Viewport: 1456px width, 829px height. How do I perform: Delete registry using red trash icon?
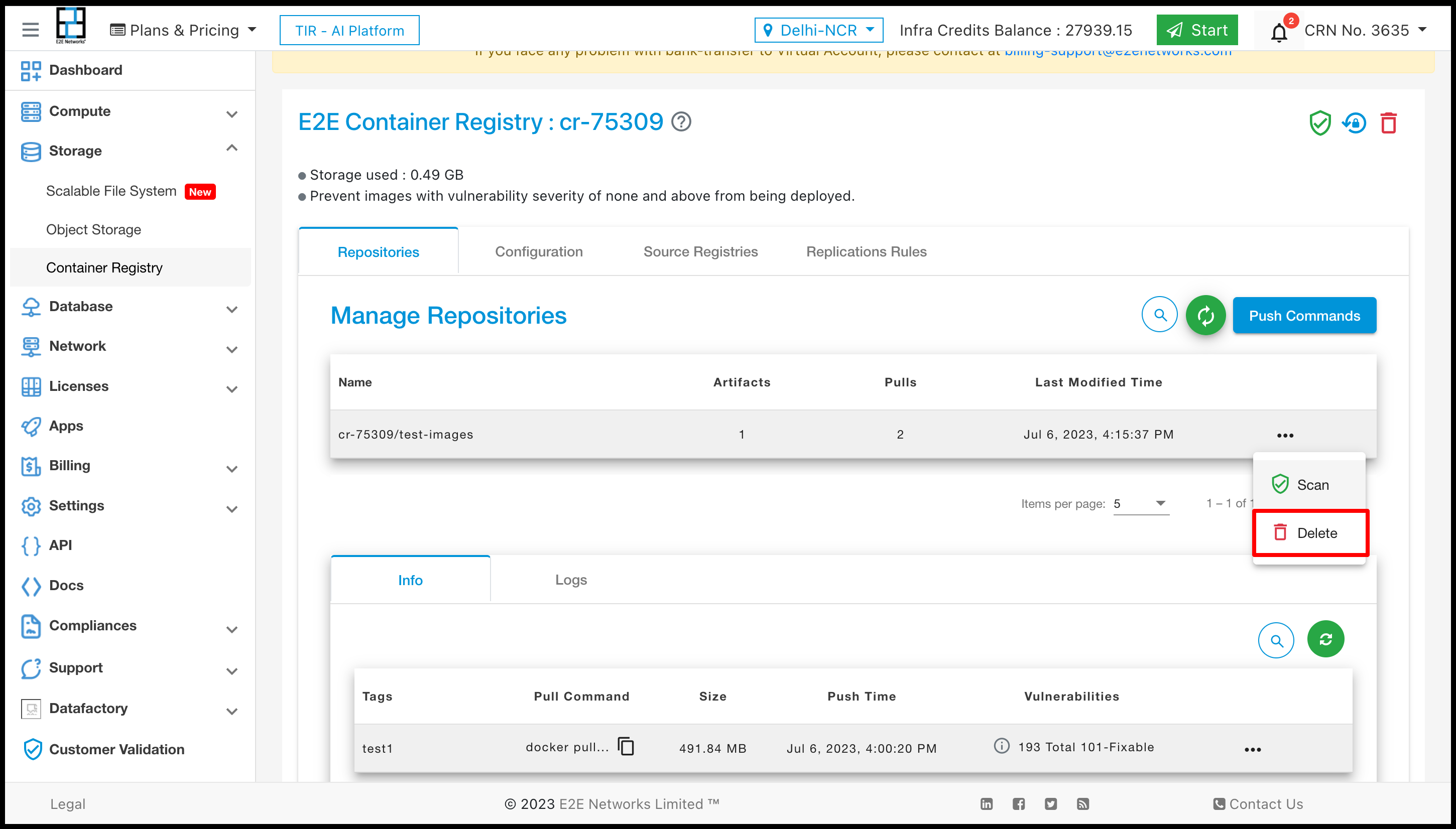tap(1388, 123)
